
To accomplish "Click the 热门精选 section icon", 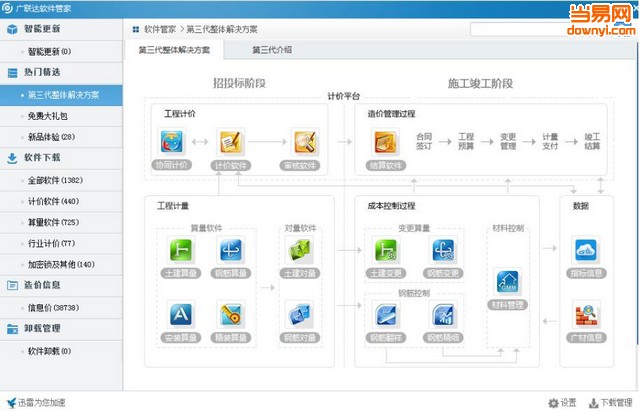I will tap(12, 73).
